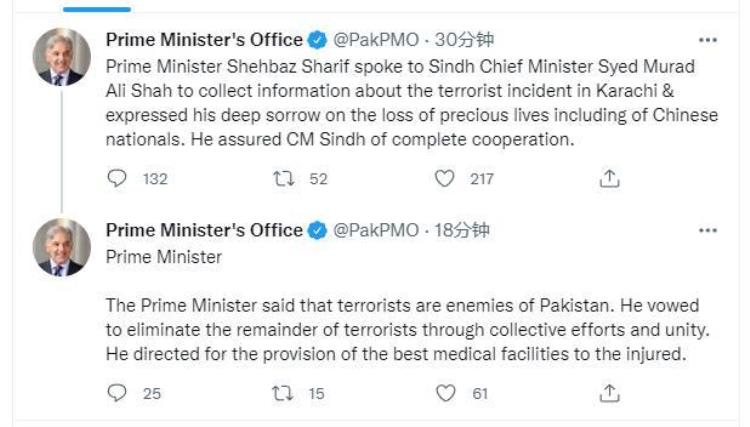Click verified badge on the first tweet
This screenshot has width=750, height=427.
pyautogui.click(x=317, y=40)
